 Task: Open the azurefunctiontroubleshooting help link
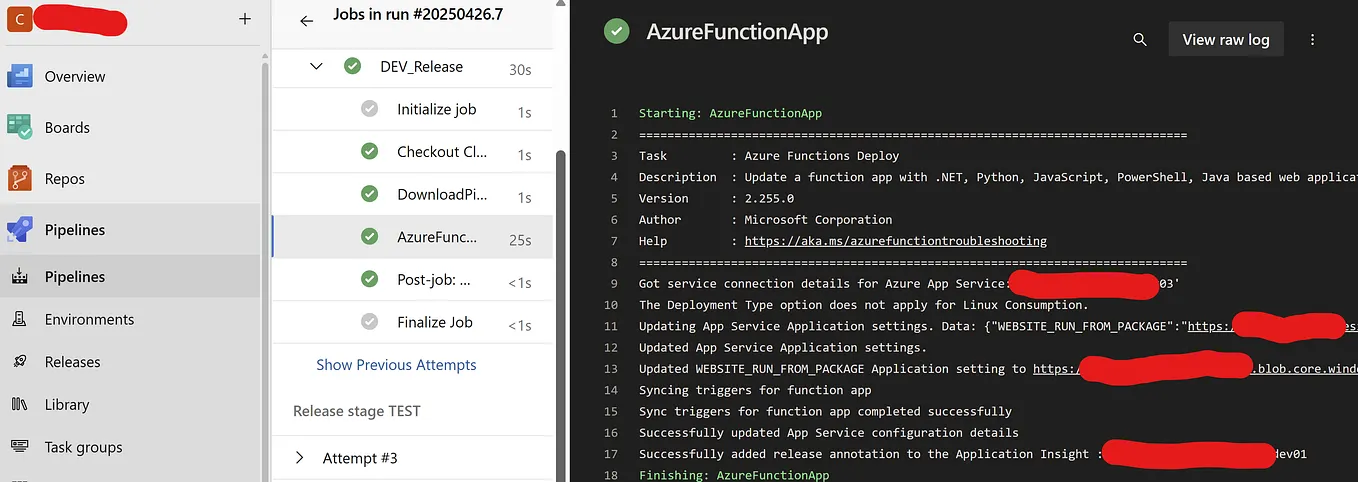click(x=896, y=241)
